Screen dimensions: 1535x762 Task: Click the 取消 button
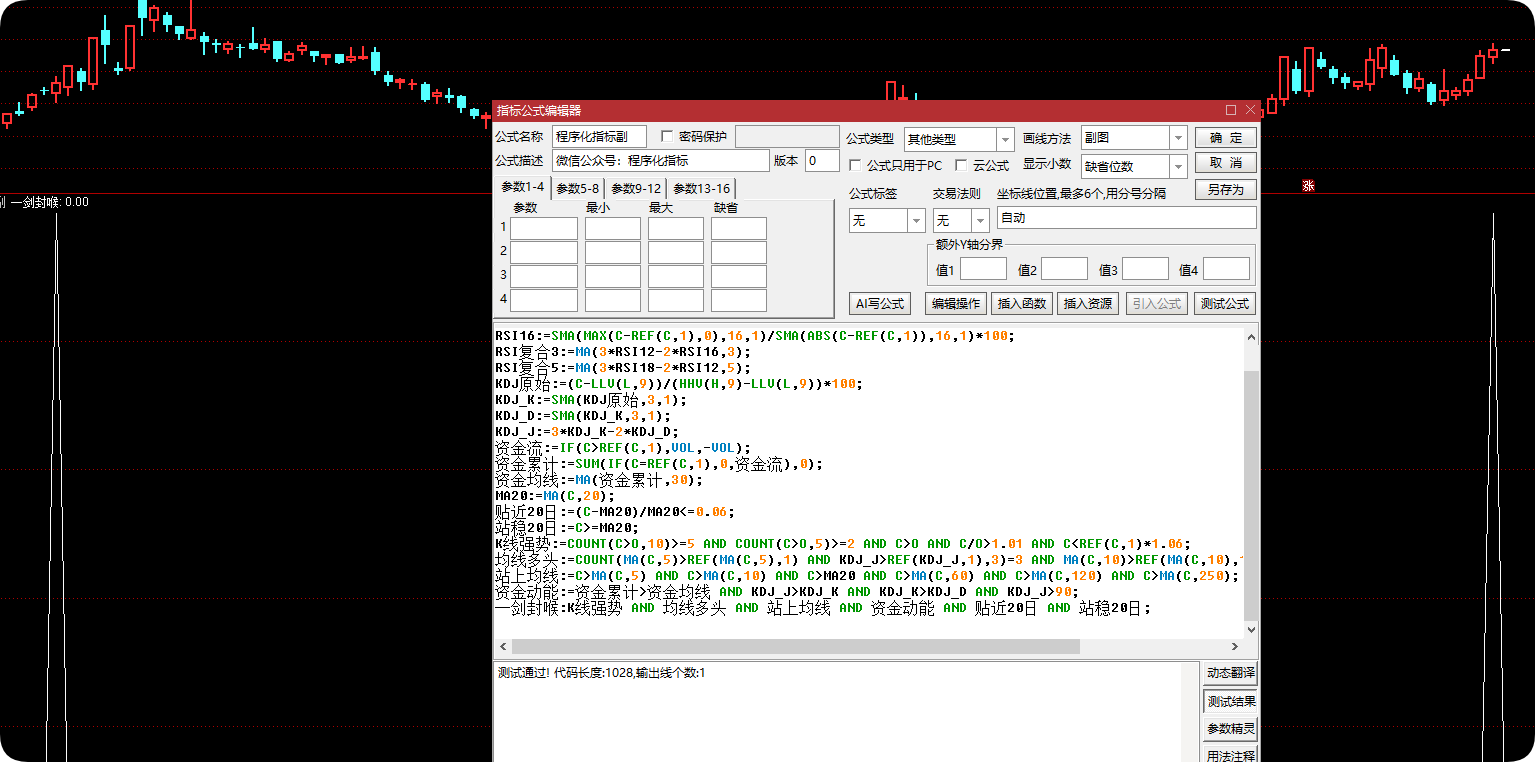(x=1225, y=163)
